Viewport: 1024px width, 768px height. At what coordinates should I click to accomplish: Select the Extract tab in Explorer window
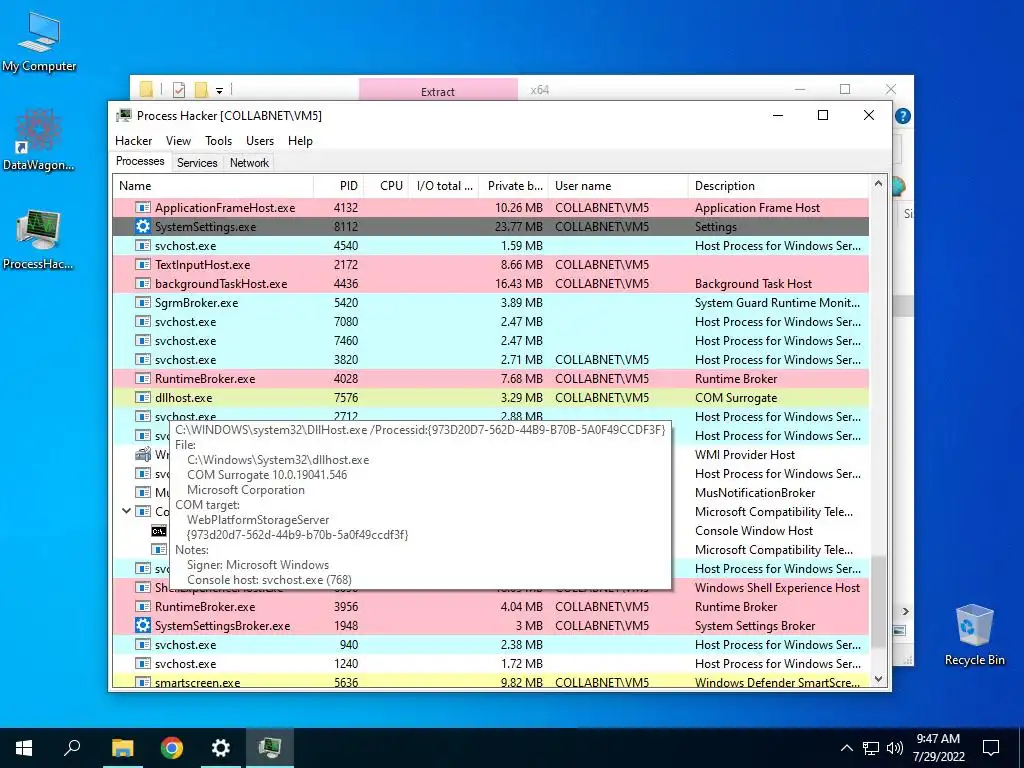[438, 91]
